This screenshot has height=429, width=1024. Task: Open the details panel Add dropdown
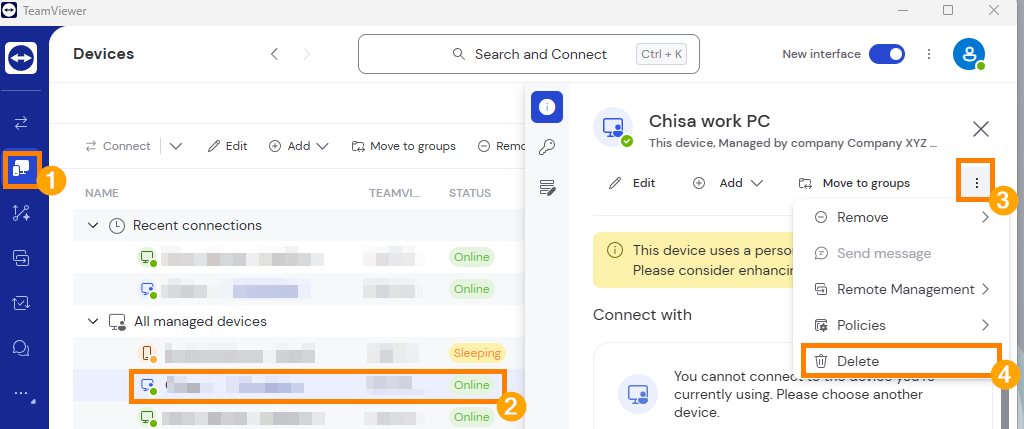pyautogui.click(x=728, y=183)
